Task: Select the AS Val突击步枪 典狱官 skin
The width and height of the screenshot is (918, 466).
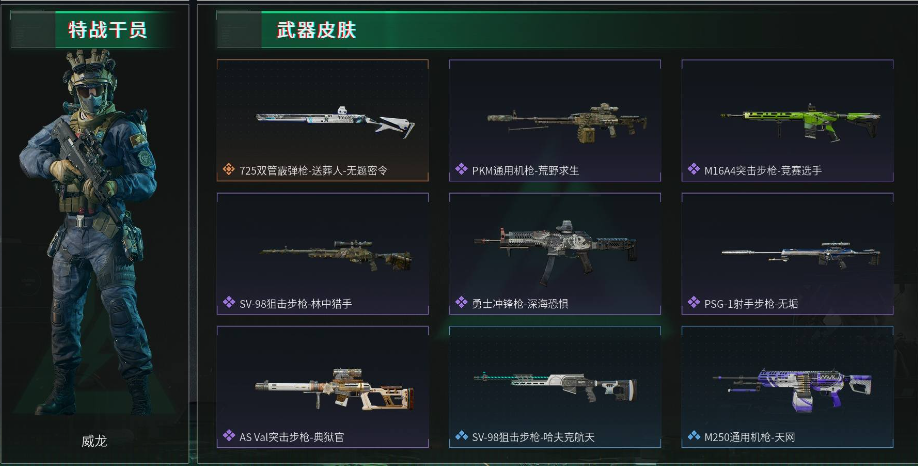Action: tap(323, 387)
